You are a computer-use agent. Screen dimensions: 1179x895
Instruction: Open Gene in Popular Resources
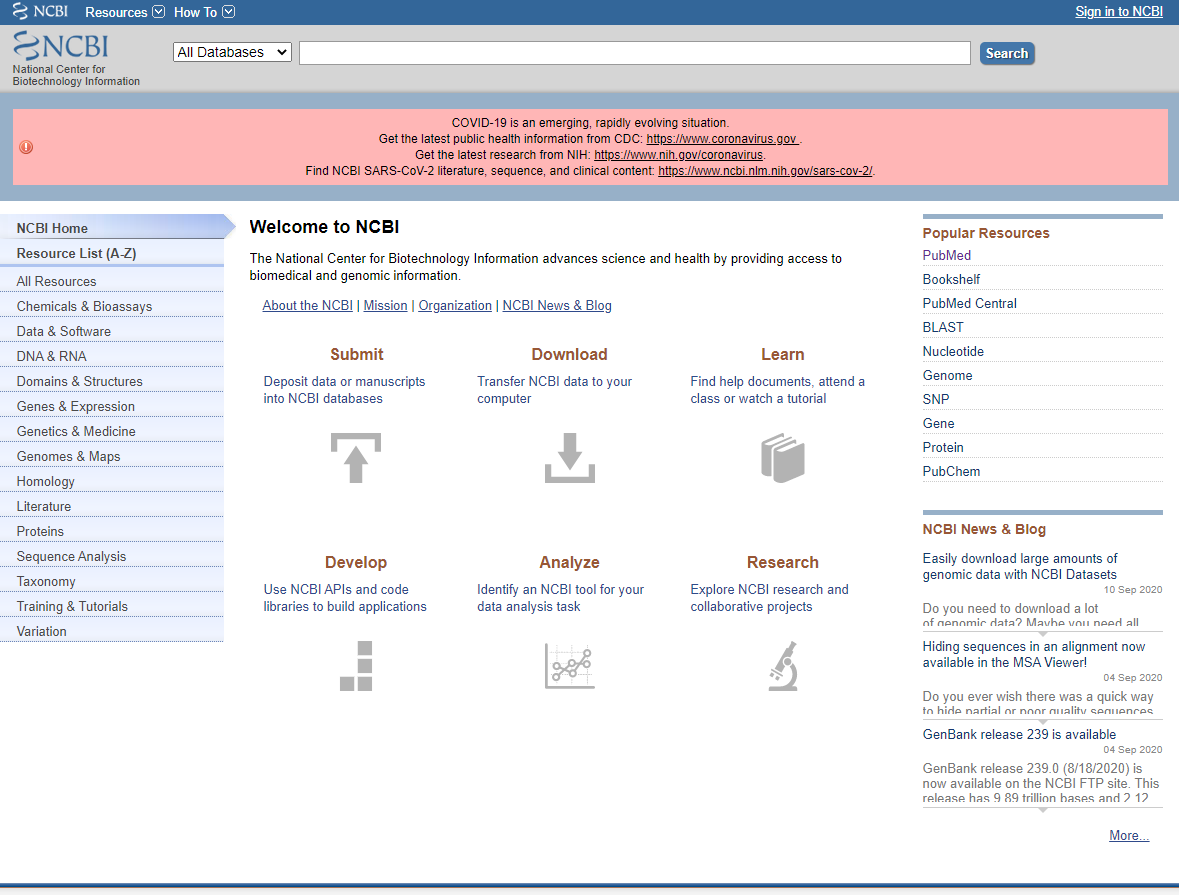(938, 423)
